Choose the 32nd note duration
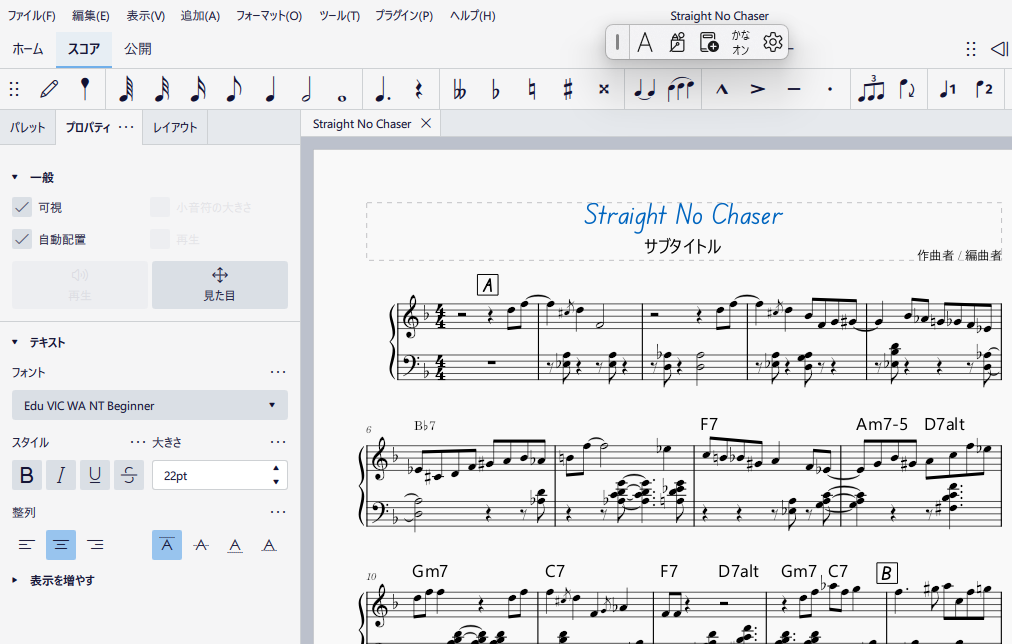1012x644 pixels. (x=162, y=89)
